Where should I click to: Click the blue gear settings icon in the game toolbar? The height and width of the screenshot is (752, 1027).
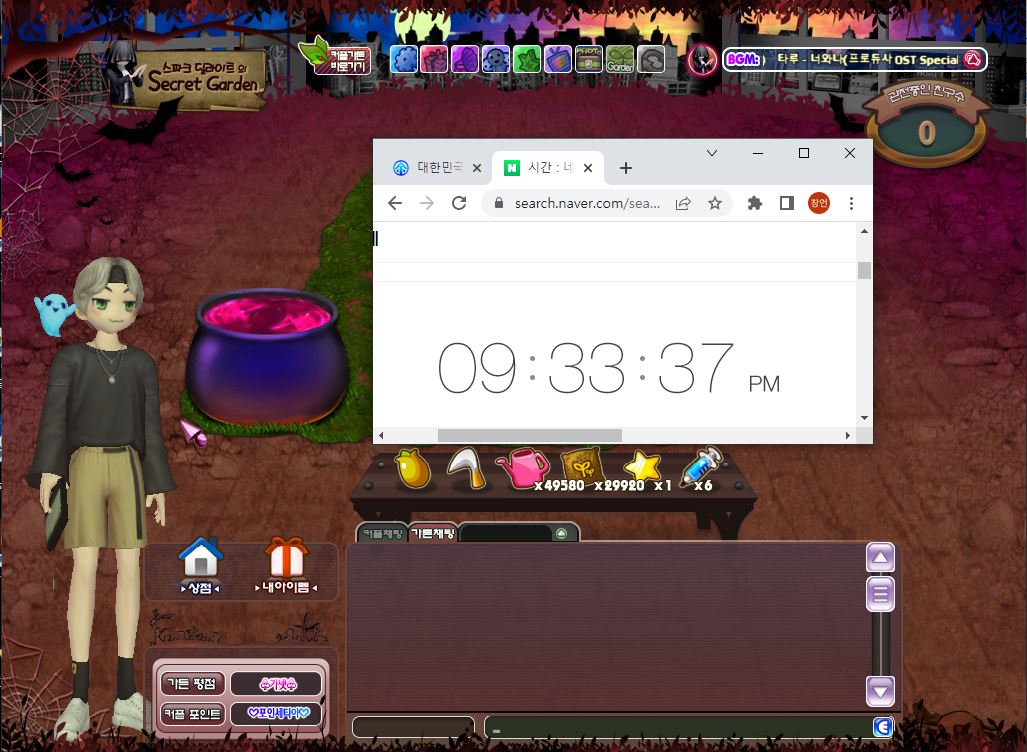pyautogui.click(x=404, y=60)
